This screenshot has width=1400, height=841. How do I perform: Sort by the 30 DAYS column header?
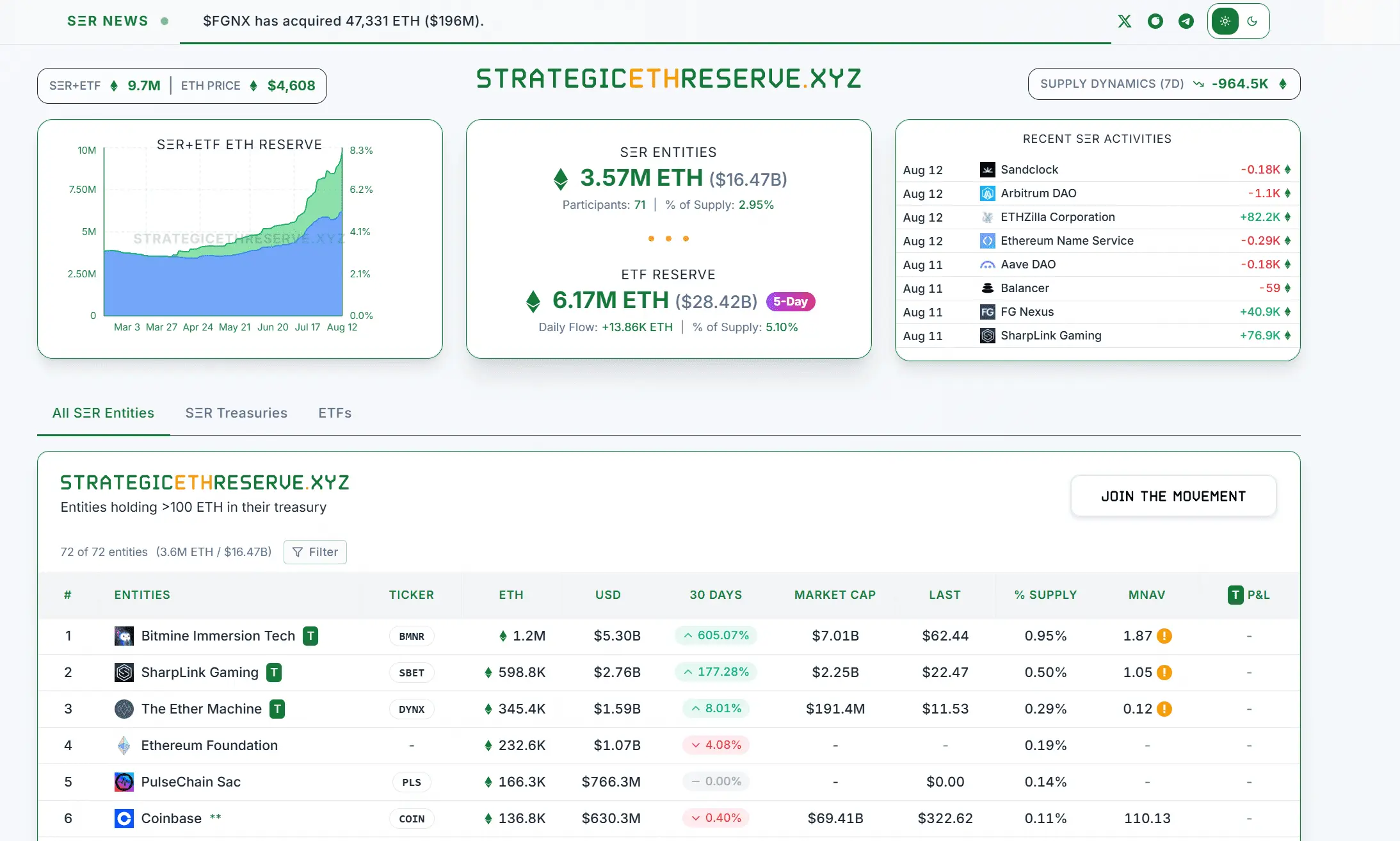click(716, 595)
